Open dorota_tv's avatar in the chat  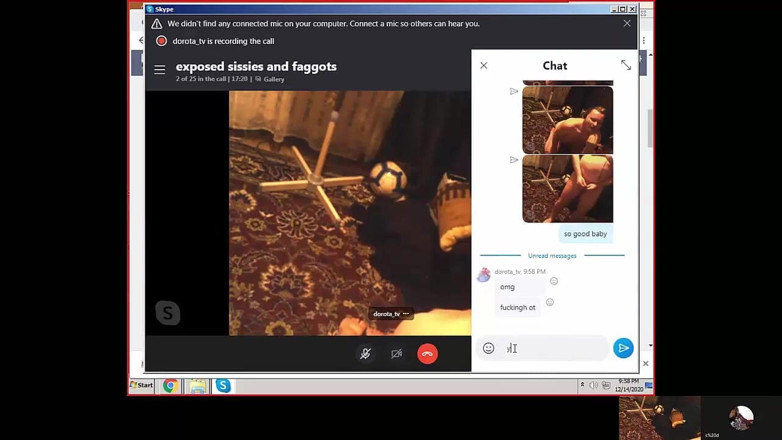click(484, 275)
